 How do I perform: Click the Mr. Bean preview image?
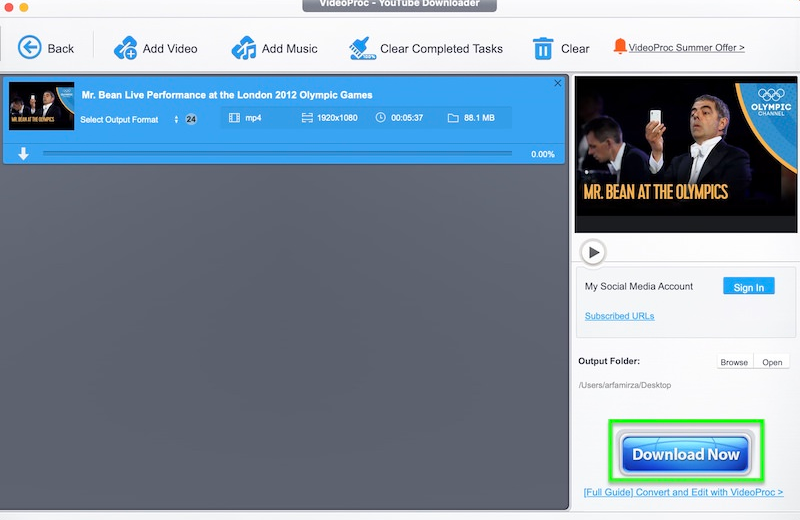pos(686,155)
